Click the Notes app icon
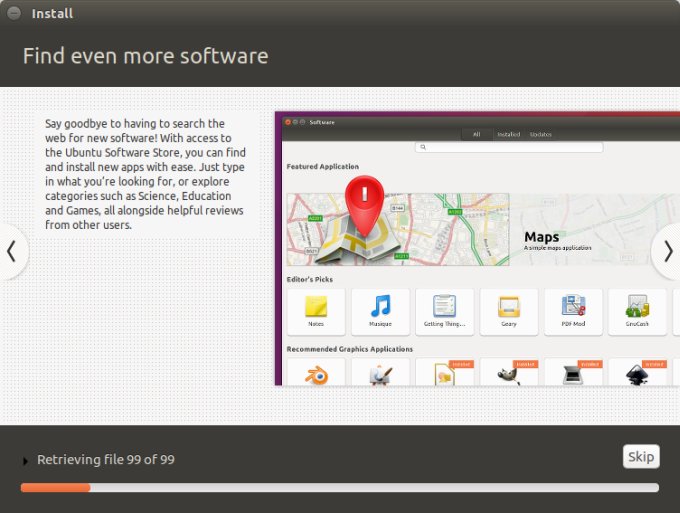The height and width of the screenshot is (513, 680). [316, 307]
